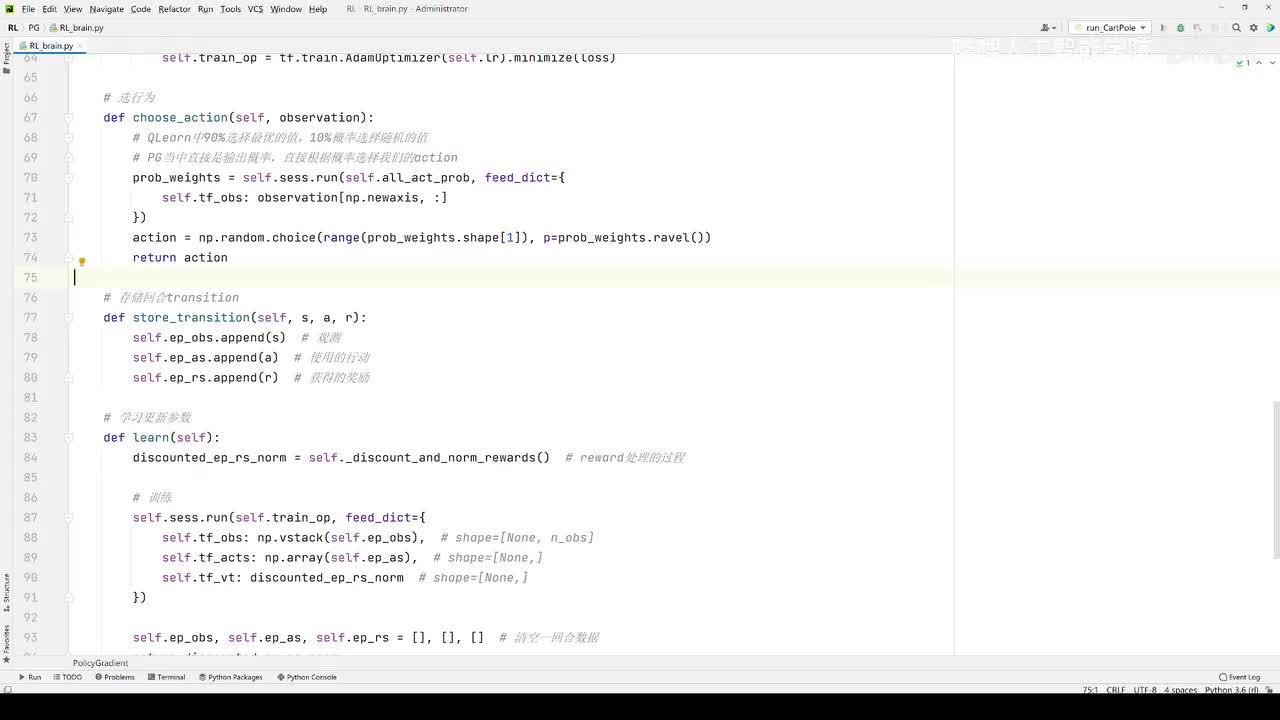Open the Help menu

[318, 9]
